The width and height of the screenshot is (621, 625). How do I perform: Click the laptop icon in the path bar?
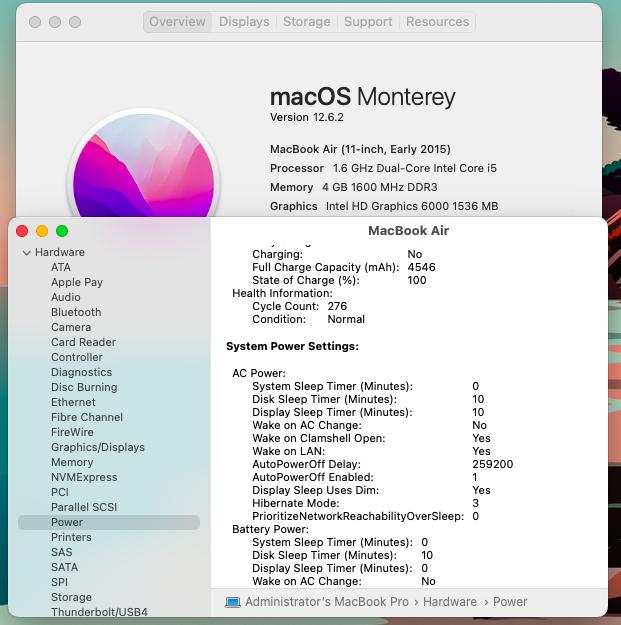coord(233,602)
